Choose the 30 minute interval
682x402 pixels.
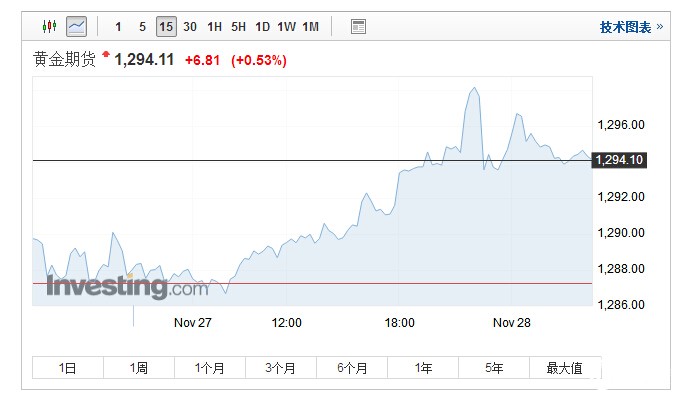coord(190,27)
